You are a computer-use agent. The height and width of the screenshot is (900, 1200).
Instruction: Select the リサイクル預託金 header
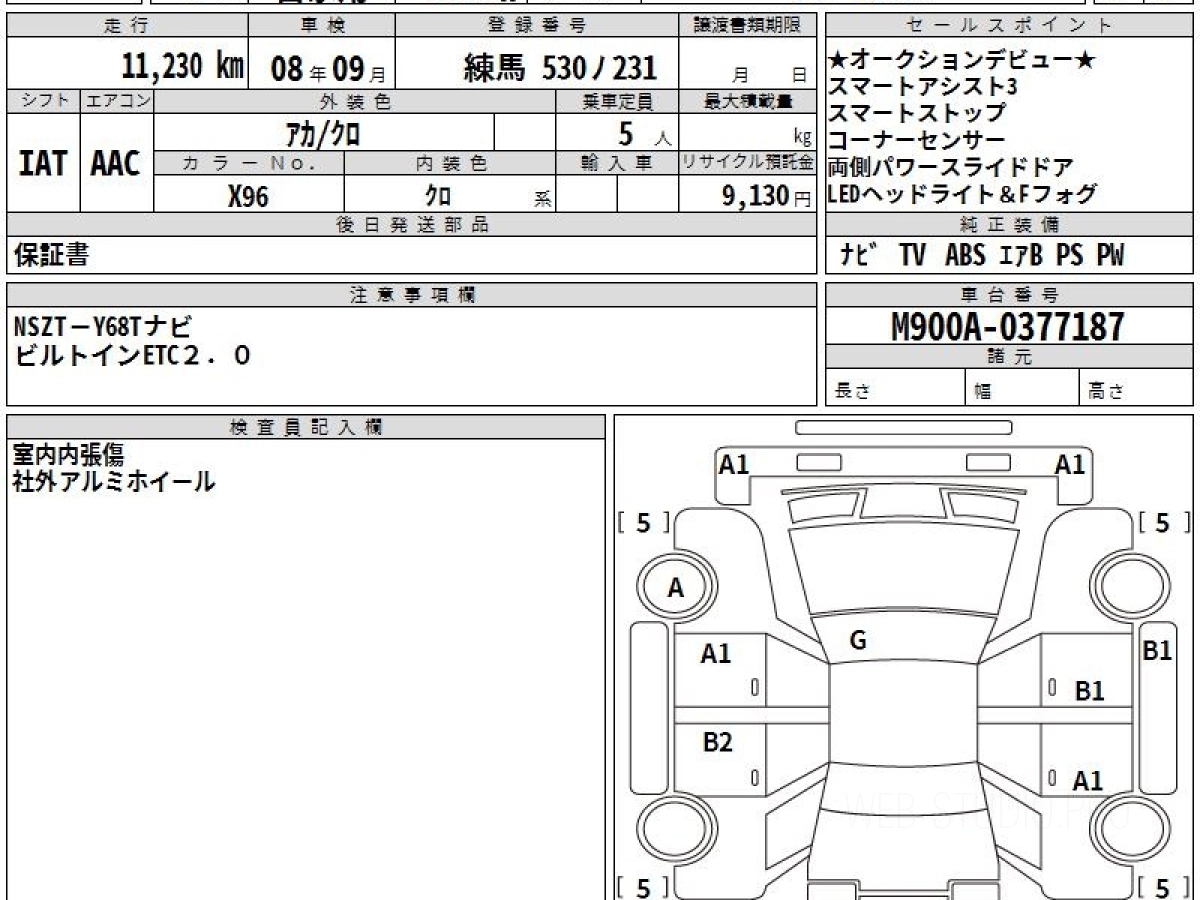pyautogui.click(x=748, y=164)
